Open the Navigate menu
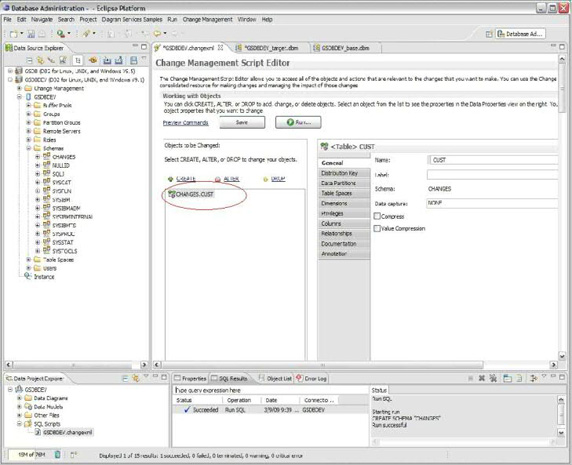 click(42, 19)
